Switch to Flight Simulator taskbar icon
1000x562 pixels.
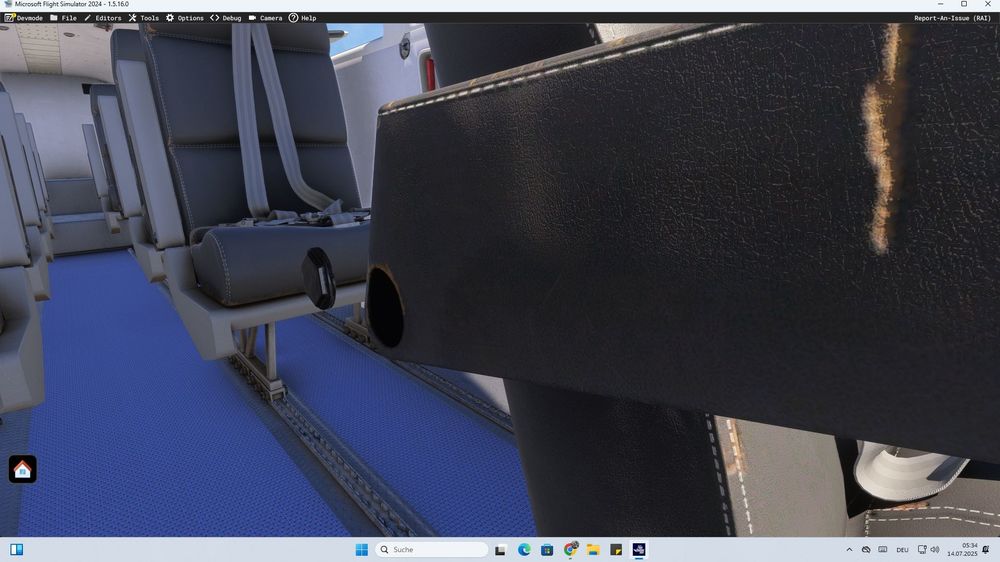[x=639, y=550]
